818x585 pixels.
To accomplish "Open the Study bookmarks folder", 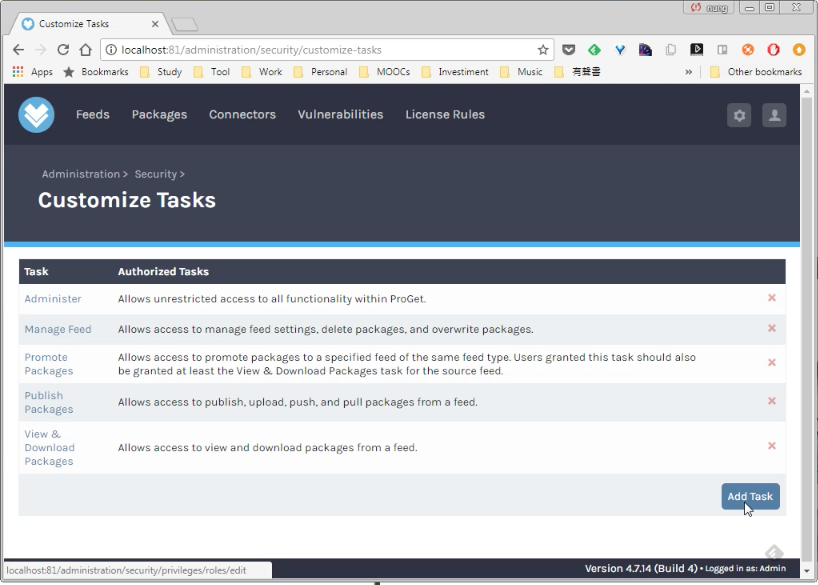I will pyautogui.click(x=161, y=72).
